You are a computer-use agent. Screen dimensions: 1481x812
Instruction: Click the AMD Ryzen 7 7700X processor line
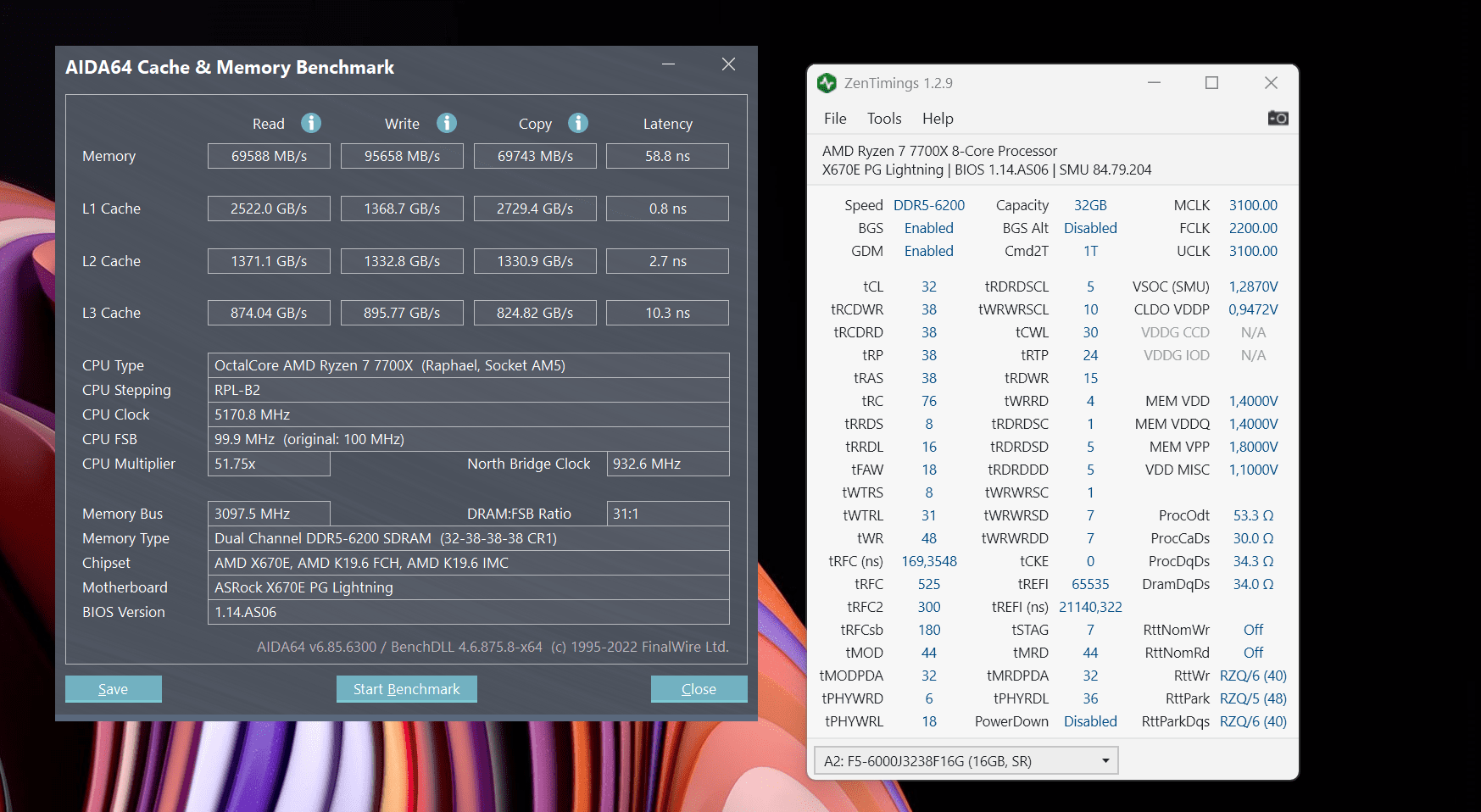(x=939, y=151)
